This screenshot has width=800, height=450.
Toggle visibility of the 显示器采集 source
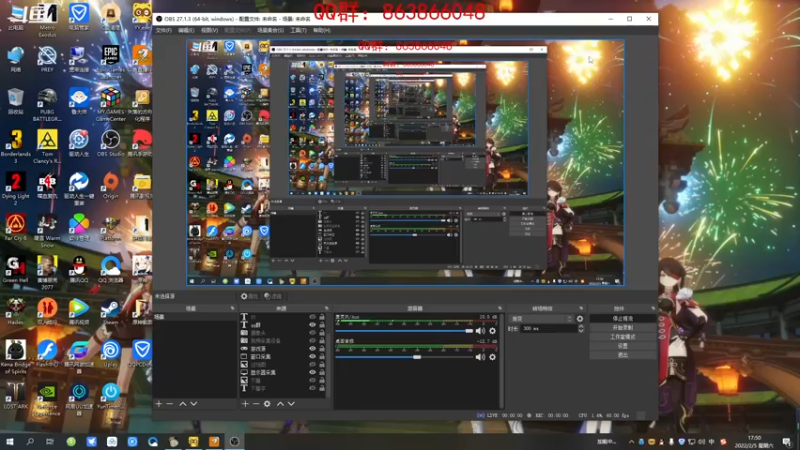(x=312, y=372)
